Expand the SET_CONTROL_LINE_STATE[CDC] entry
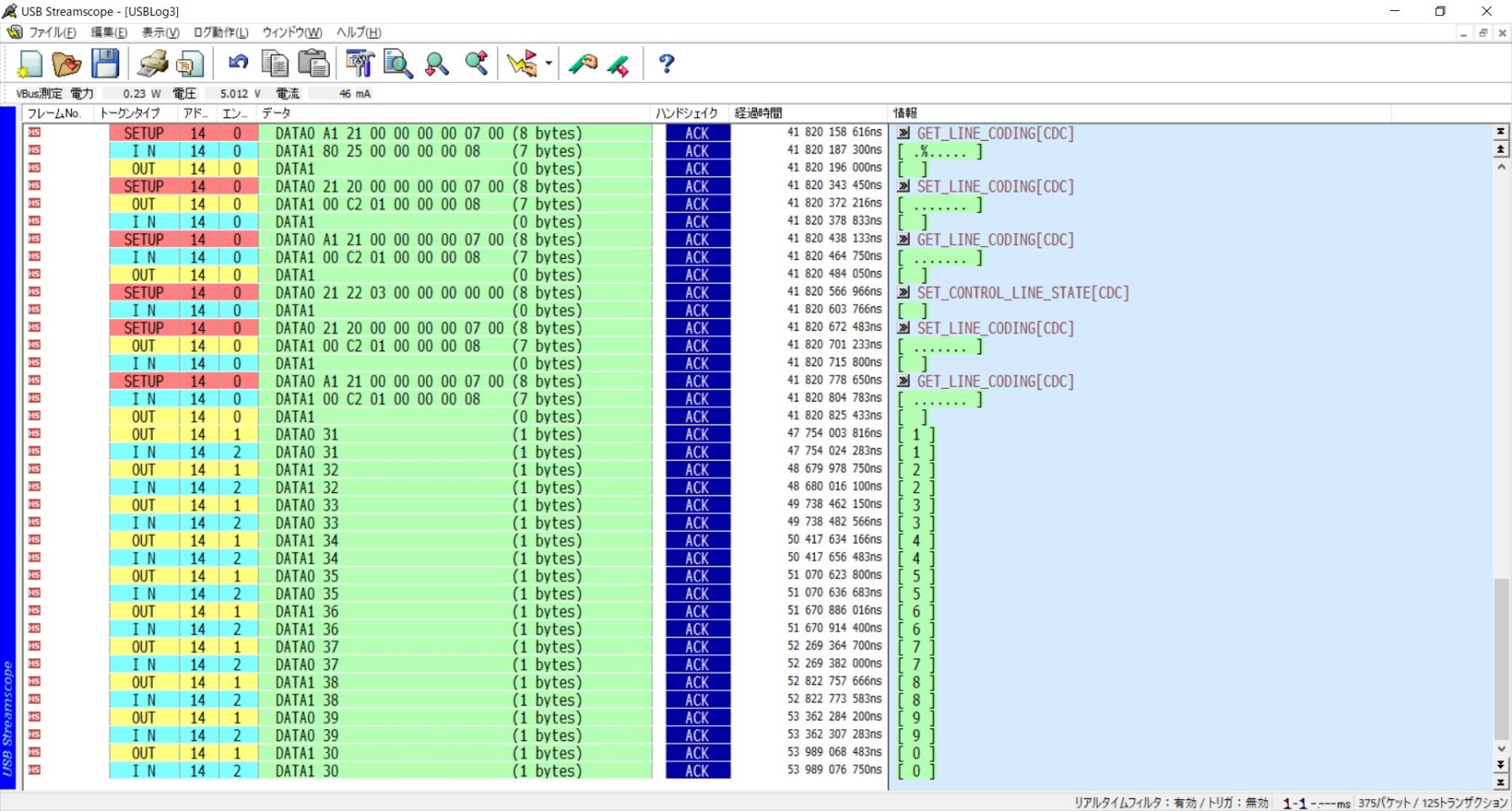The image size is (1512, 811). [x=904, y=292]
